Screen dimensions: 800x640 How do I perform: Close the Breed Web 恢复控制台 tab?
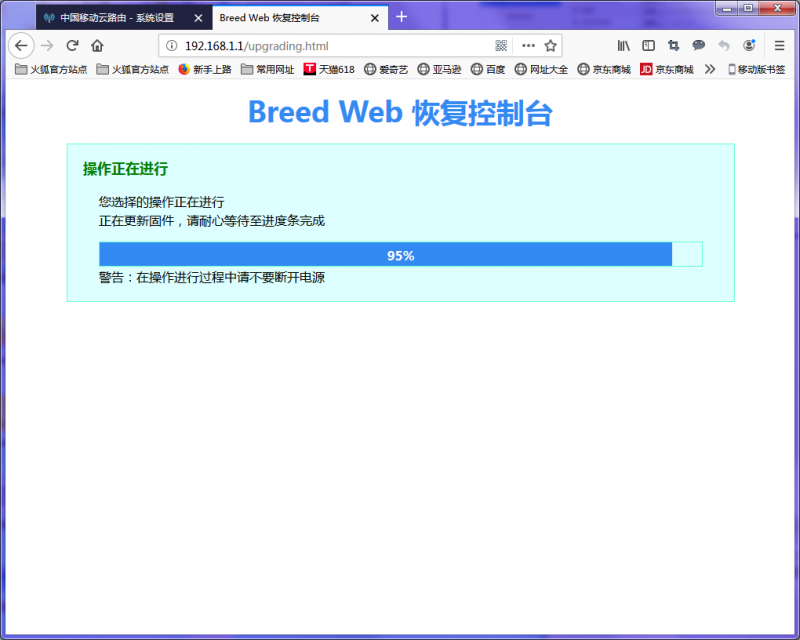click(x=375, y=18)
